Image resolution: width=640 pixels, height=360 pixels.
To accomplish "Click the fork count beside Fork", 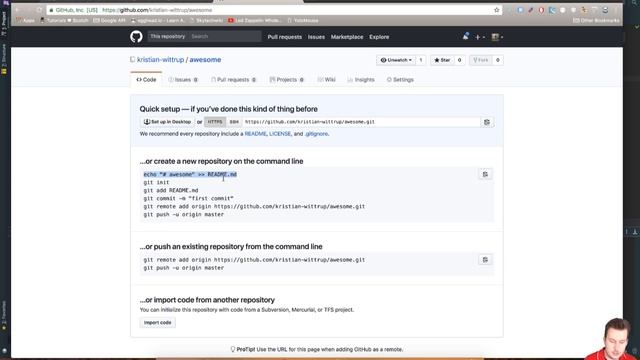I will pyautogui.click(x=498, y=60).
